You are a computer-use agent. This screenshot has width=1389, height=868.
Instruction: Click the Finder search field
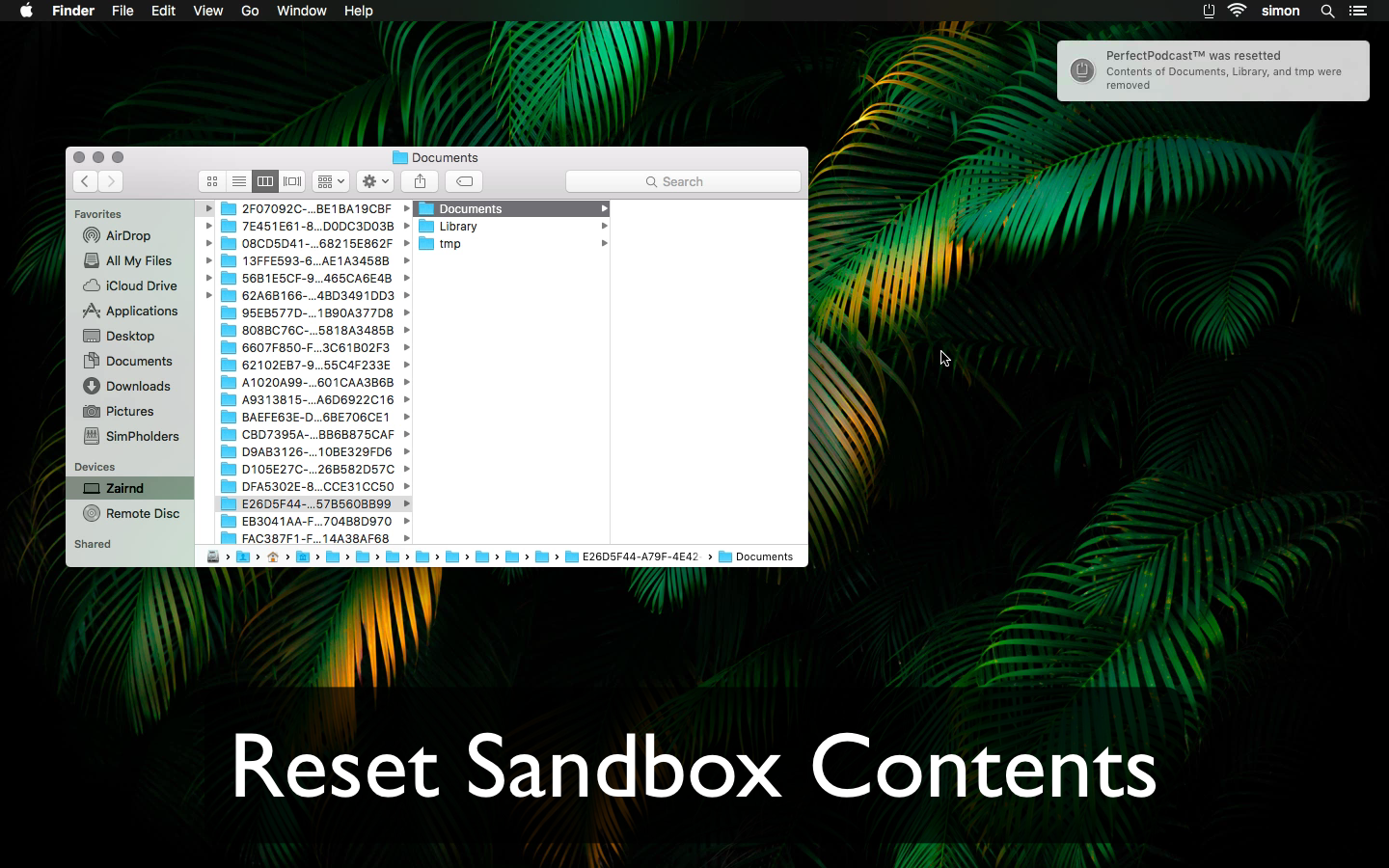coord(683,181)
